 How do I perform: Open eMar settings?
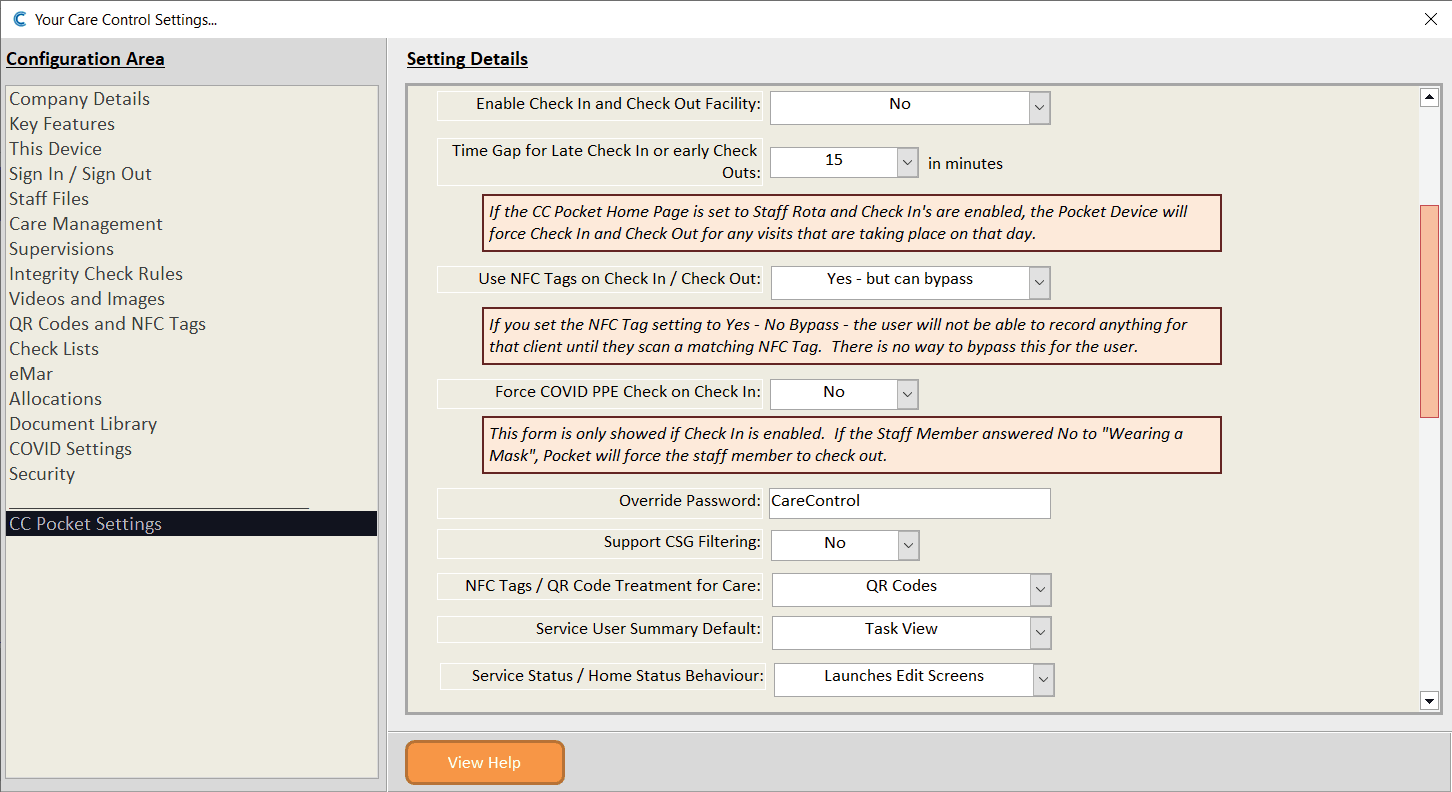click(31, 374)
